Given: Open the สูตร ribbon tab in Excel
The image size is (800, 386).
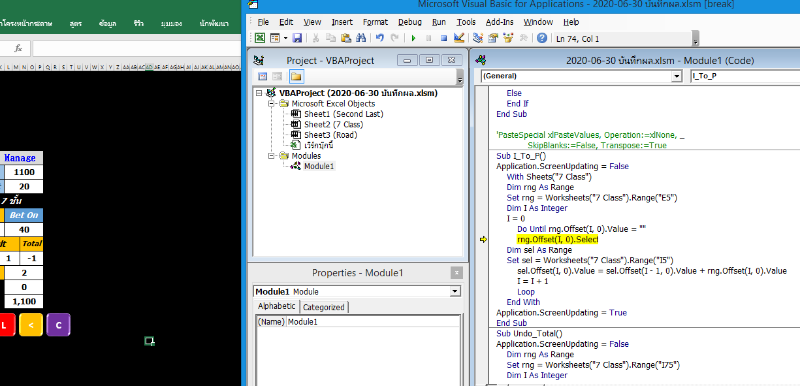Looking at the screenshot, I should pyautogui.click(x=76, y=23).
